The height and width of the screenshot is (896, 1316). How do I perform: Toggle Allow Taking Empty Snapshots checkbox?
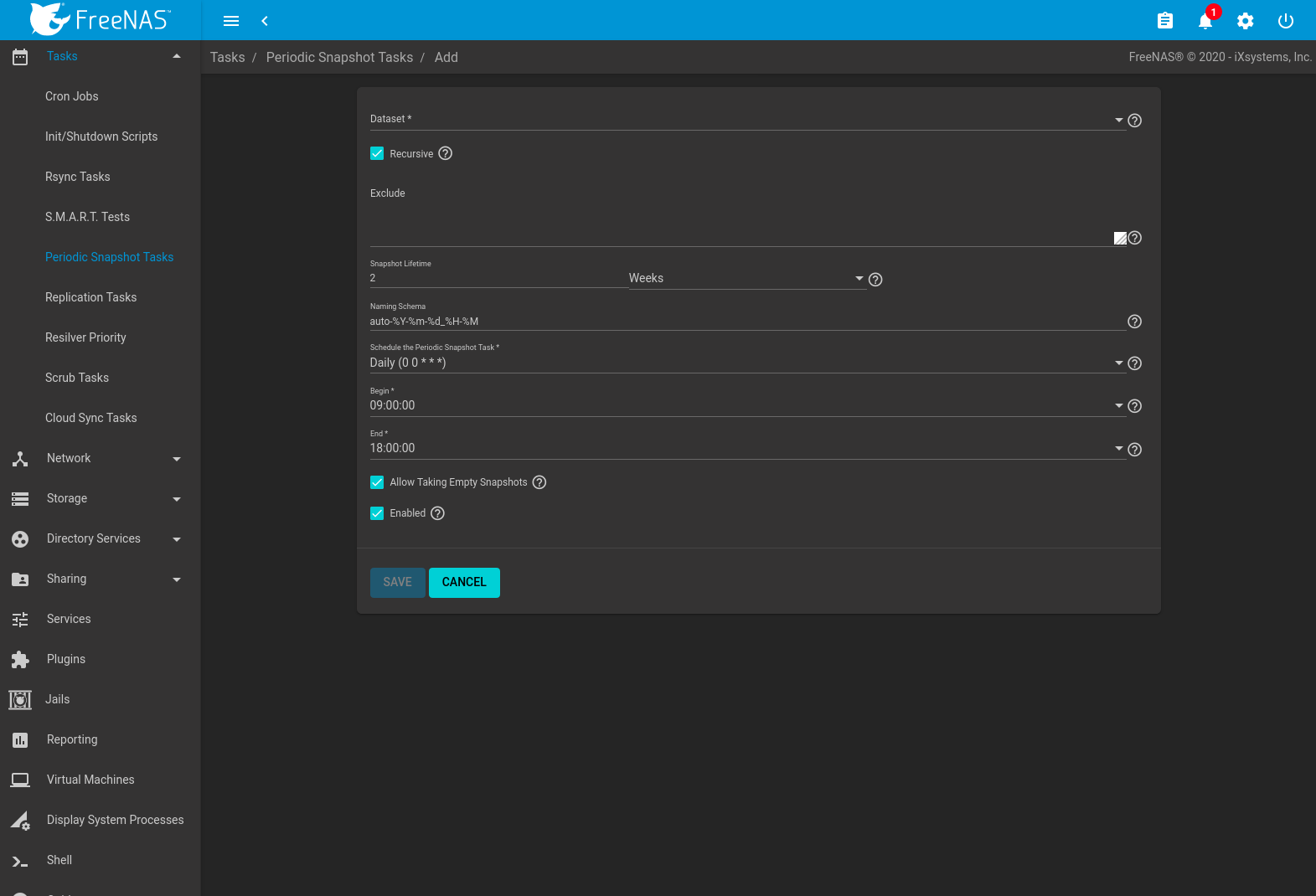tap(377, 482)
